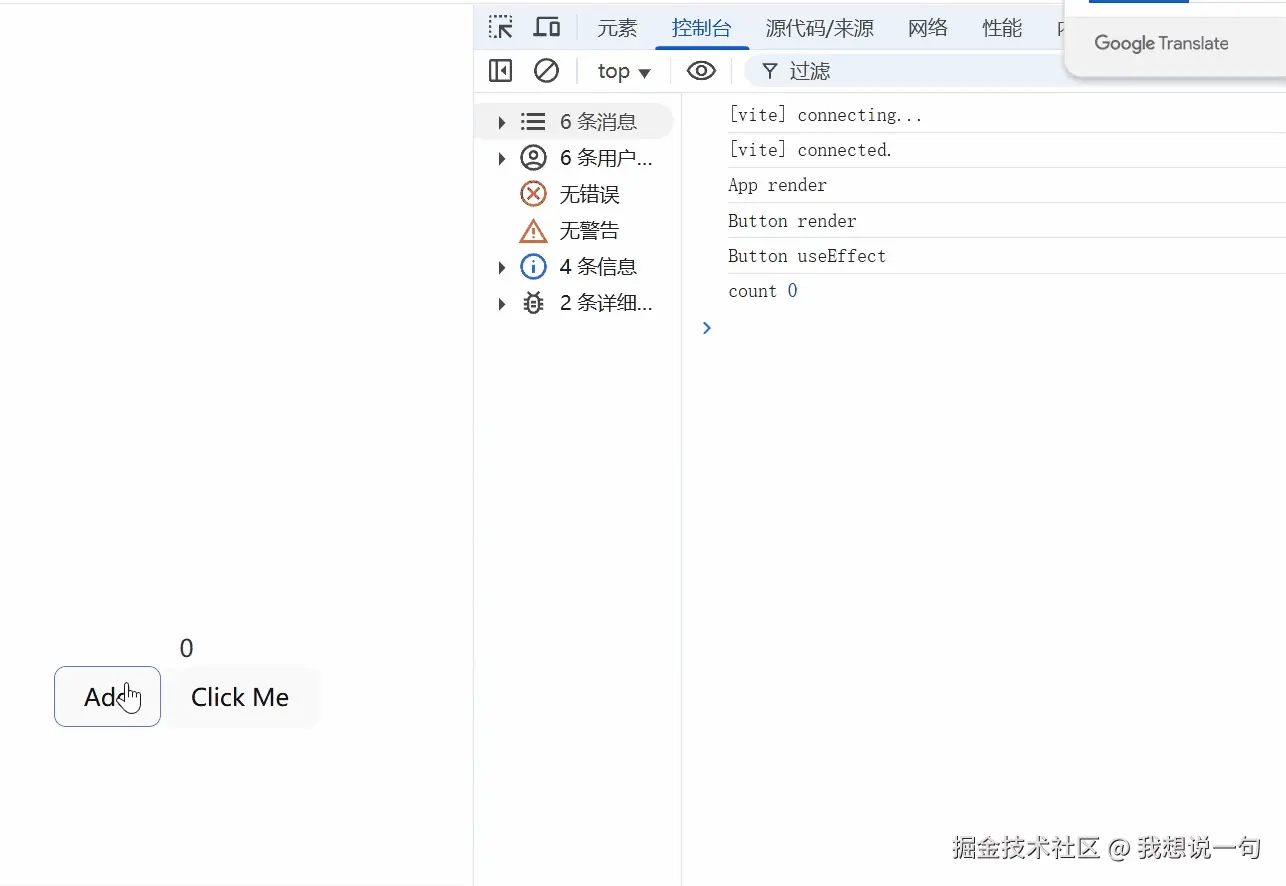Select the 6 条消息 sidebar row
The width and height of the screenshot is (1286, 886).
coord(574,122)
